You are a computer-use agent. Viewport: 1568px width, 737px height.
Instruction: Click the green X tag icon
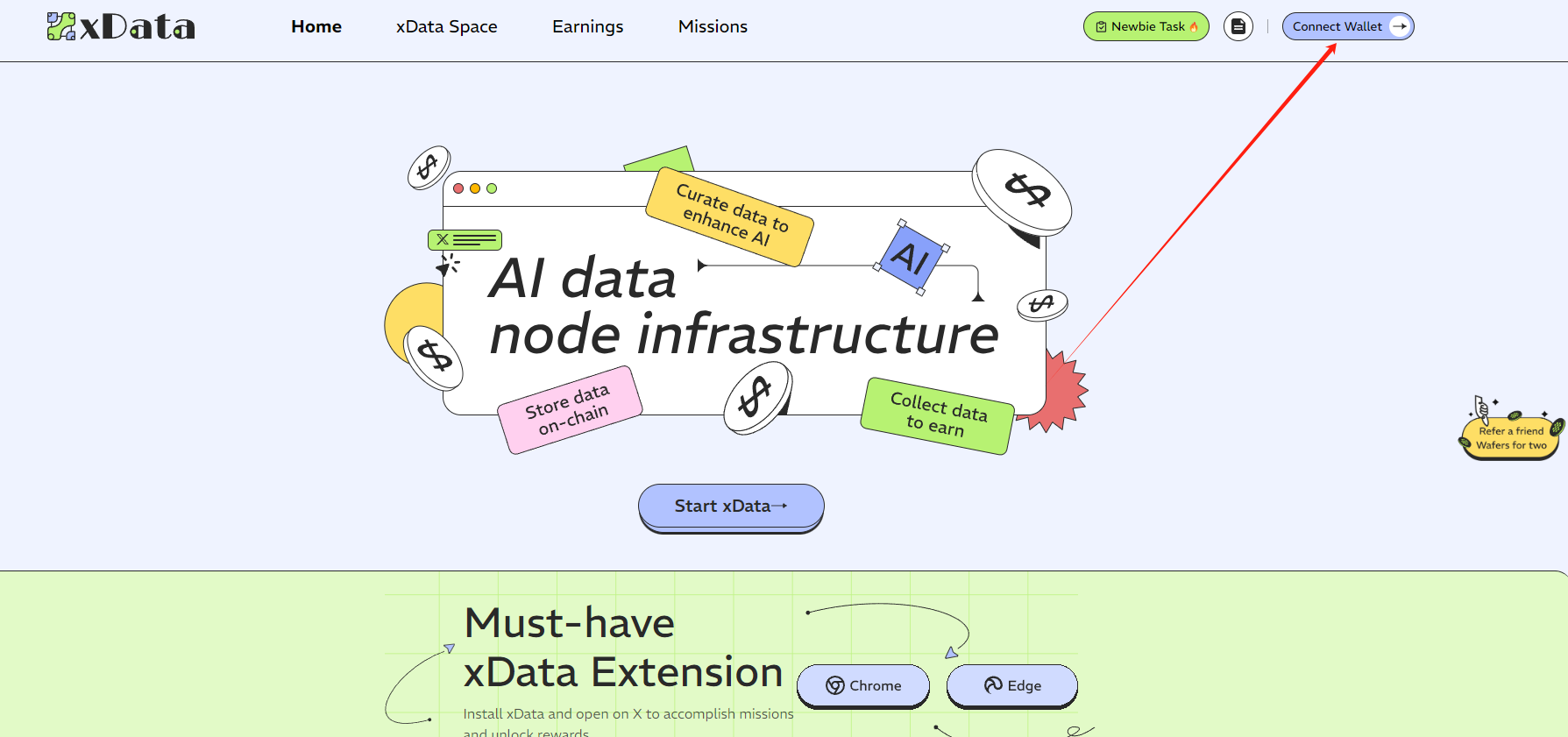point(465,239)
